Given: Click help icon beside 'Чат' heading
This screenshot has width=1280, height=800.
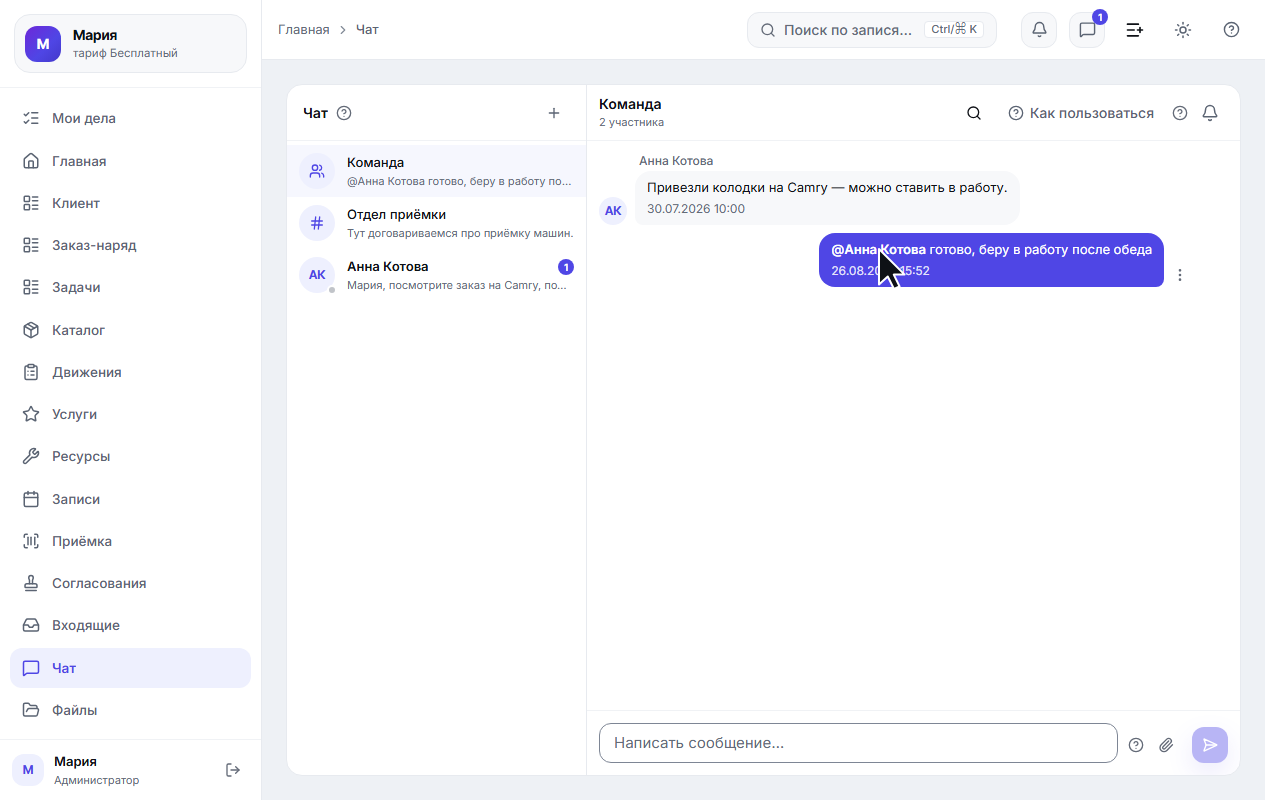Looking at the screenshot, I should pos(344,113).
